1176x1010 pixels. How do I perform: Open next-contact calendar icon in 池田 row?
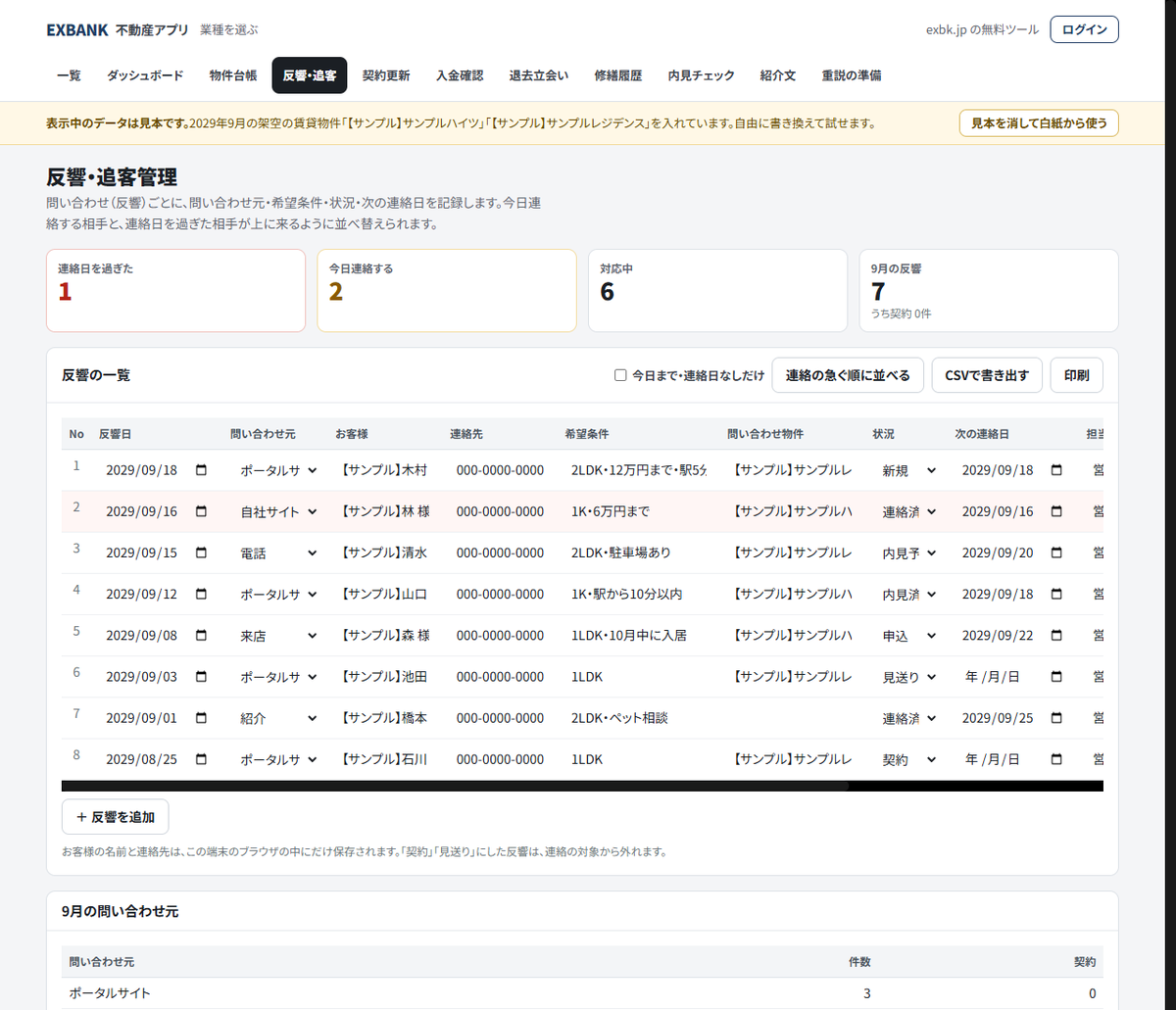point(1056,677)
